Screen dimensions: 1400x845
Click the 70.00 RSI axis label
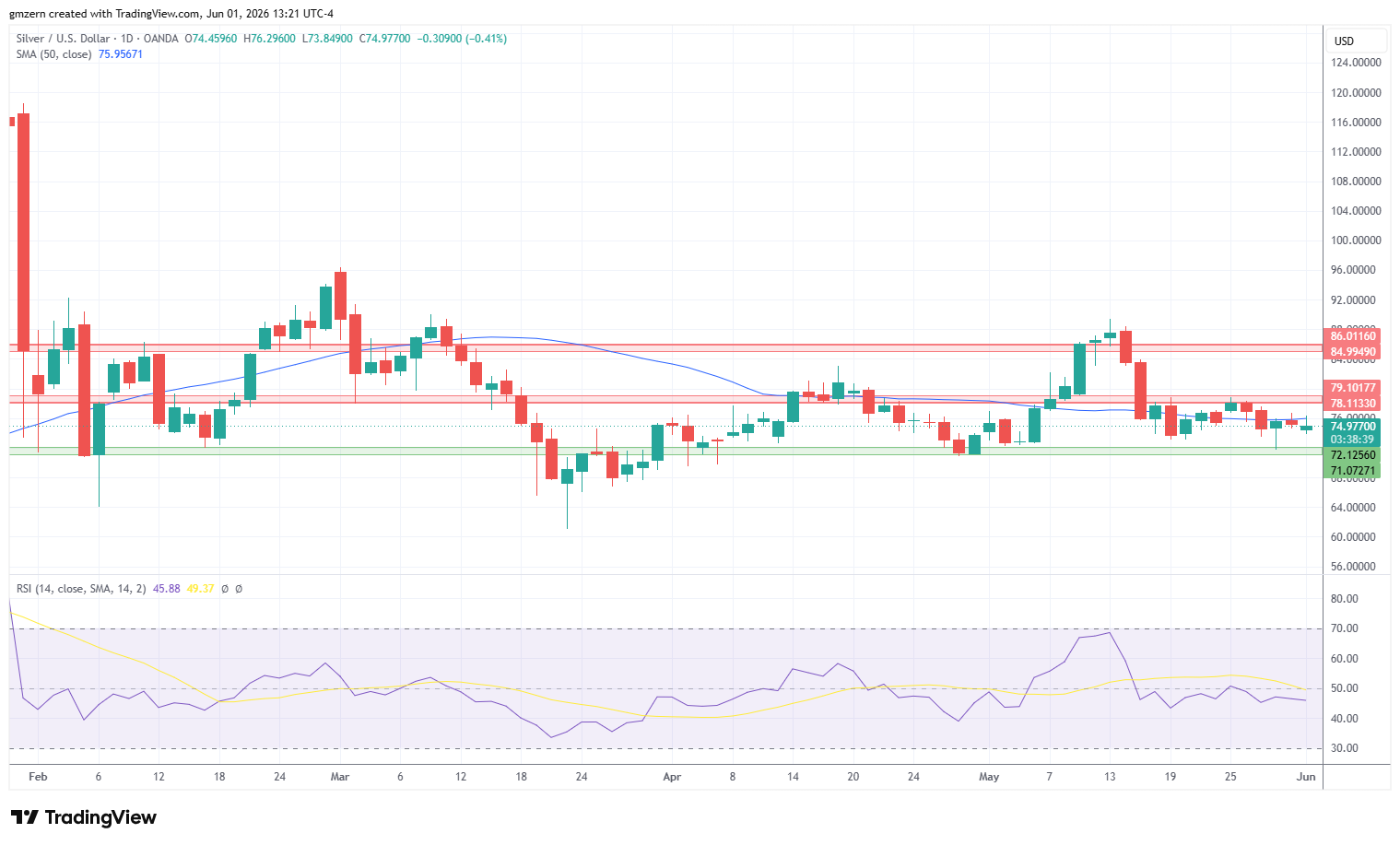click(x=1345, y=628)
